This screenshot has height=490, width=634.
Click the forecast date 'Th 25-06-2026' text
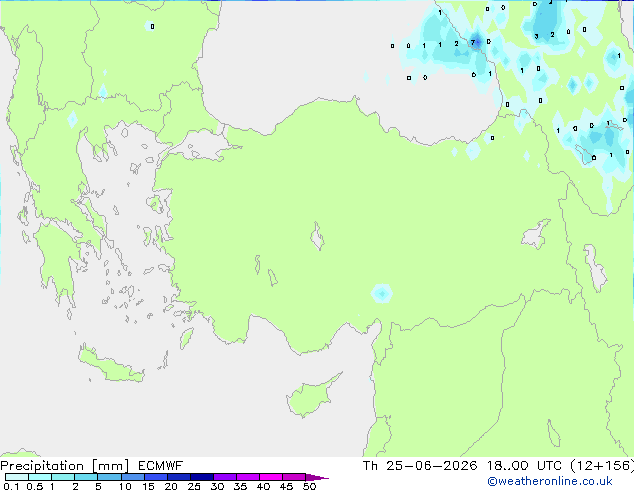pyautogui.click(x=420, y=466)
